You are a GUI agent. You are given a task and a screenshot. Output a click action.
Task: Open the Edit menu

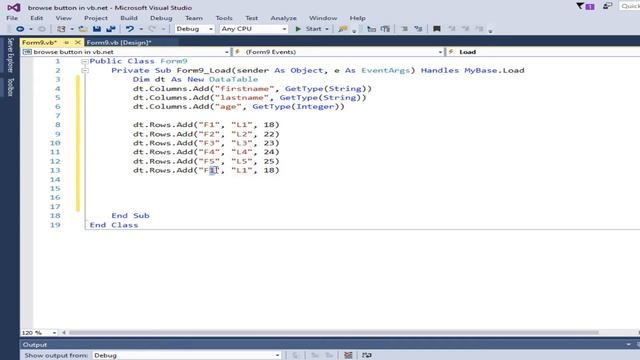[36, 18]
